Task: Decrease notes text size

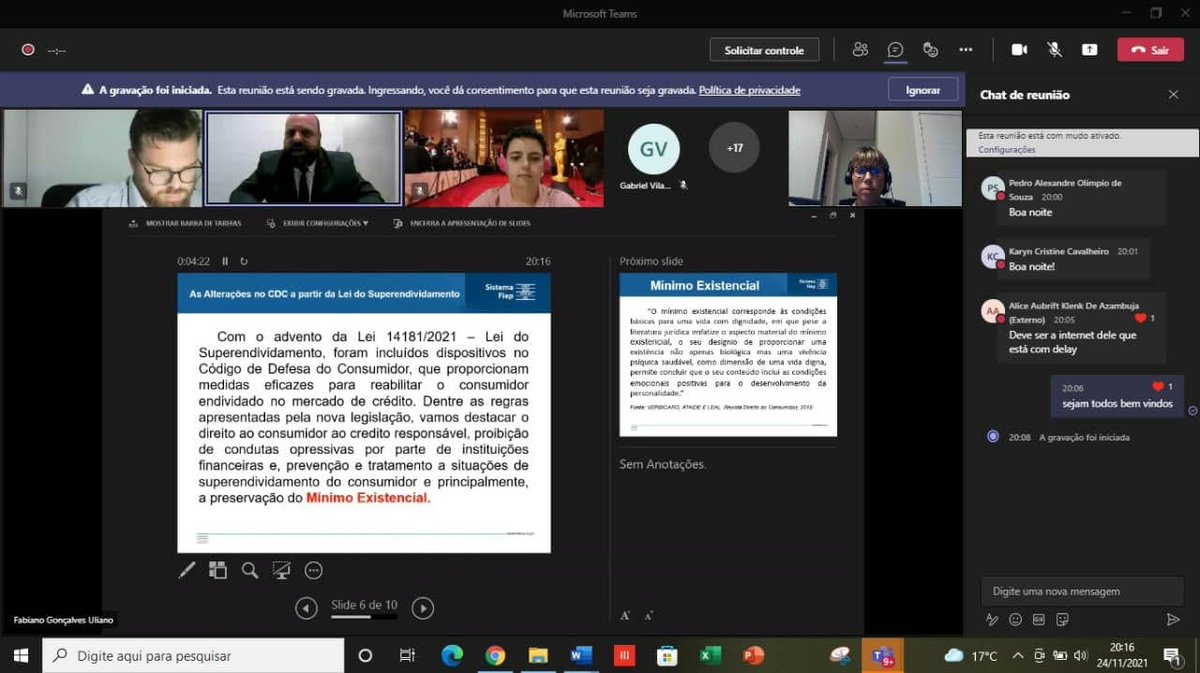Action: [649, 615]
